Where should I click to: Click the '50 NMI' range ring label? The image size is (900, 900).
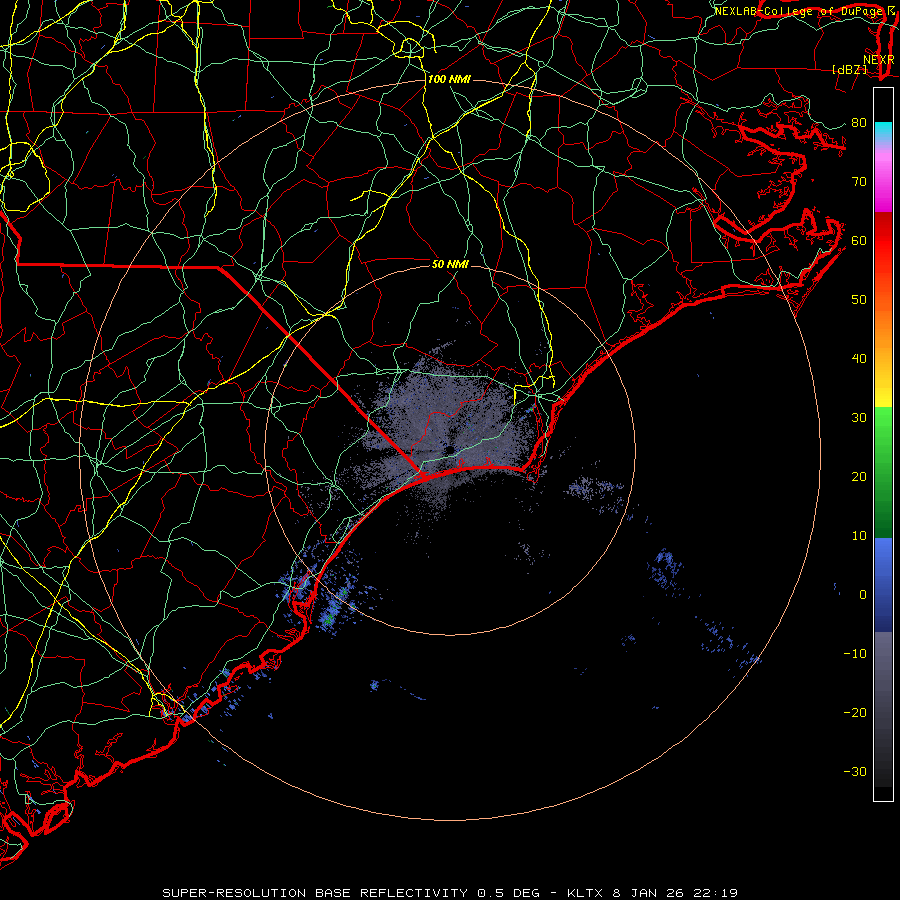[x=450, y=264]
